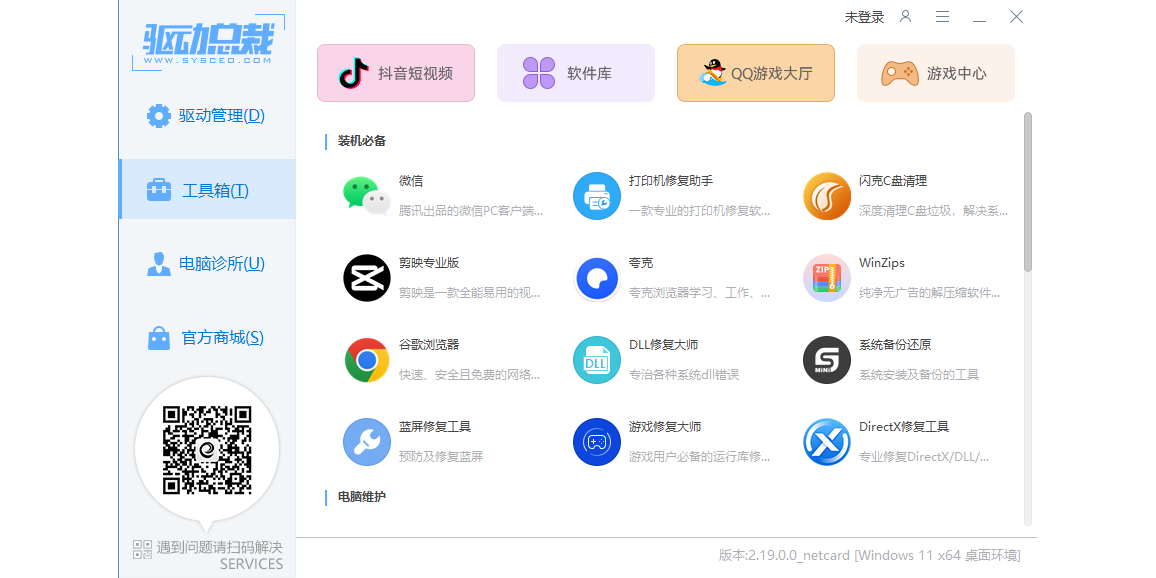Viewport: 1156px width, 578px height.
Task: Click the WinZips title text
Action: (882, 262)
